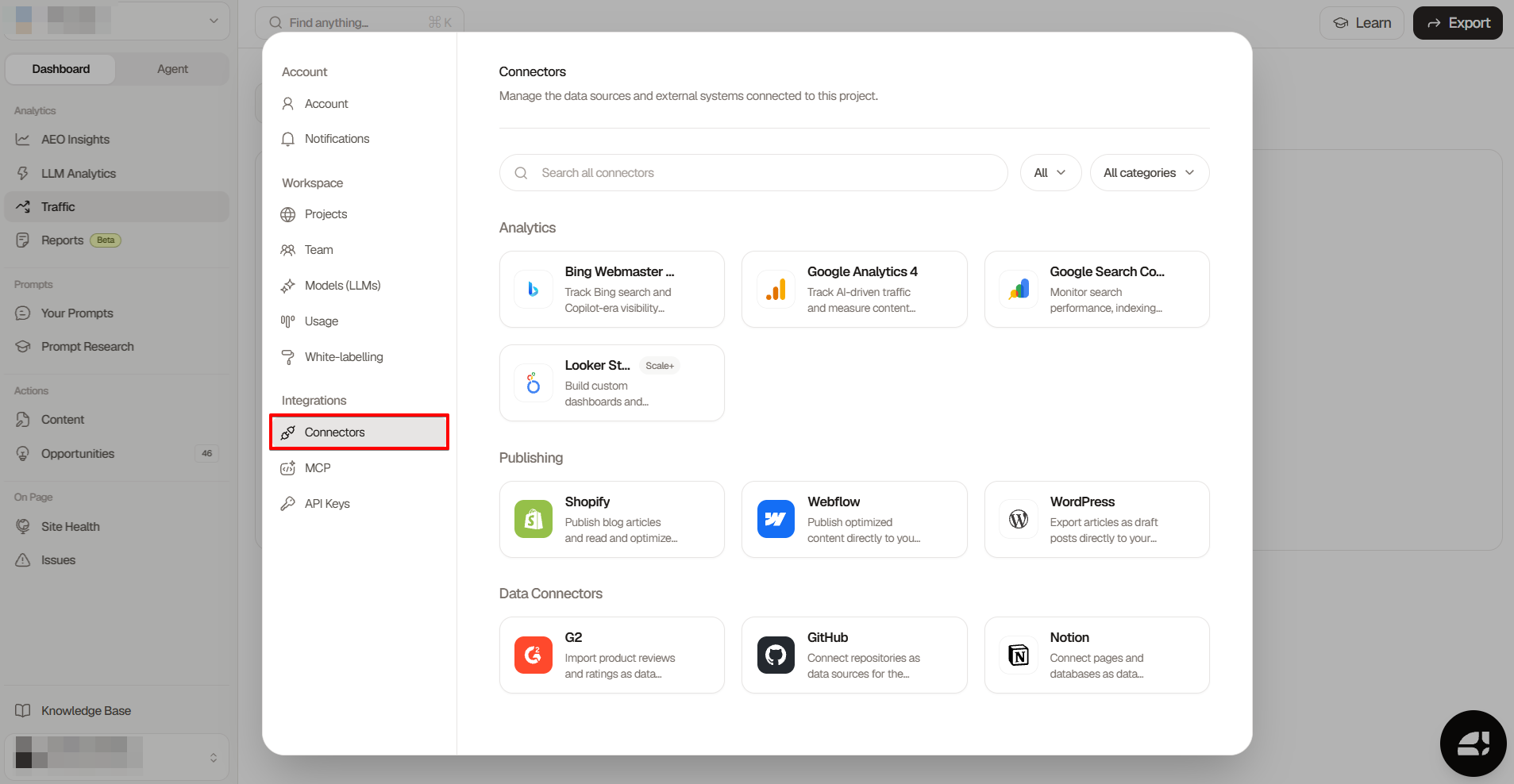Open the Usage settings page

(359, 321)
